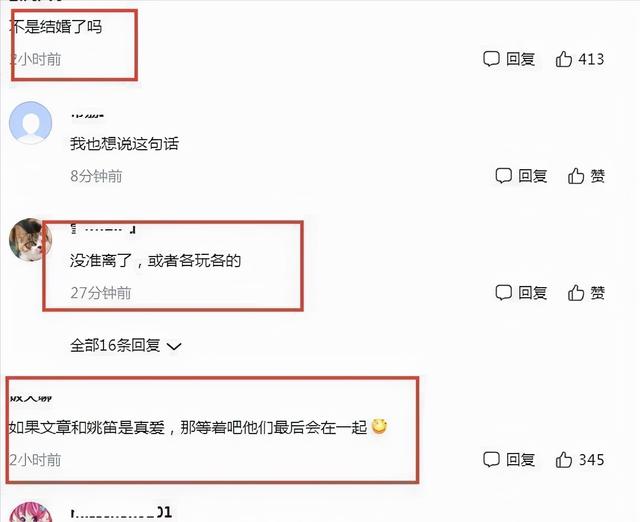The image size is (640, 522).
Task: Click 赞 label on the '没准离了' comment
Action: [x=598, y=293]
